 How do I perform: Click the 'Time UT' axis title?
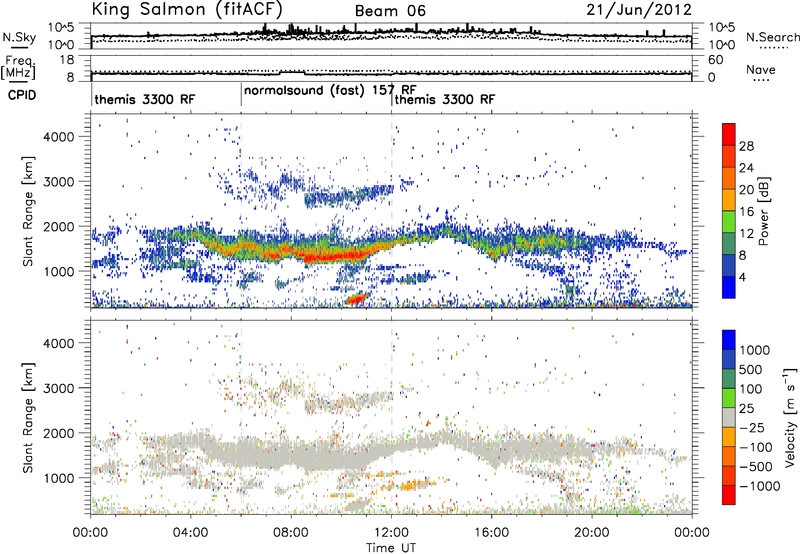[391, 548]
